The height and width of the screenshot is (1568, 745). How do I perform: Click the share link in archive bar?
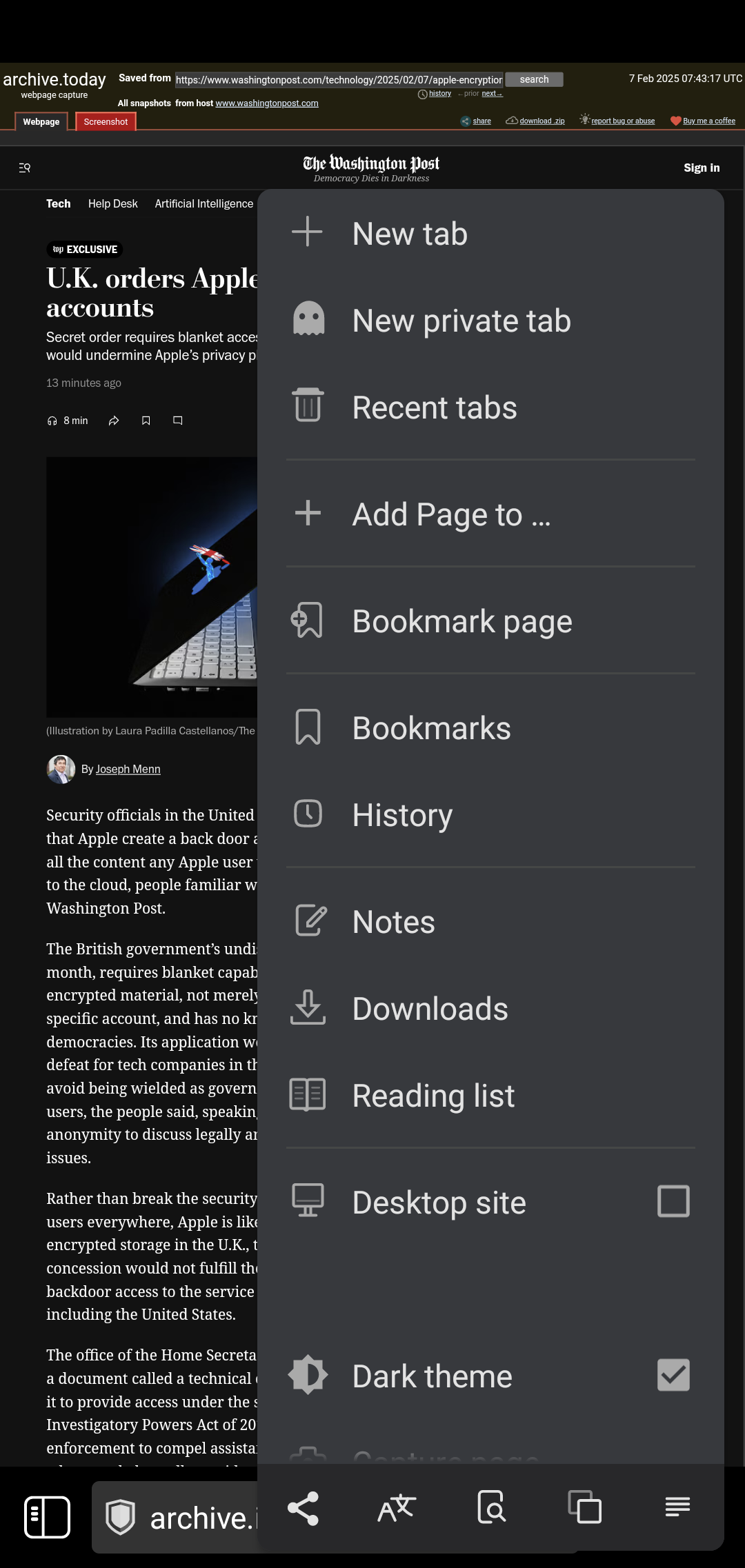click(x=481, y=121)
